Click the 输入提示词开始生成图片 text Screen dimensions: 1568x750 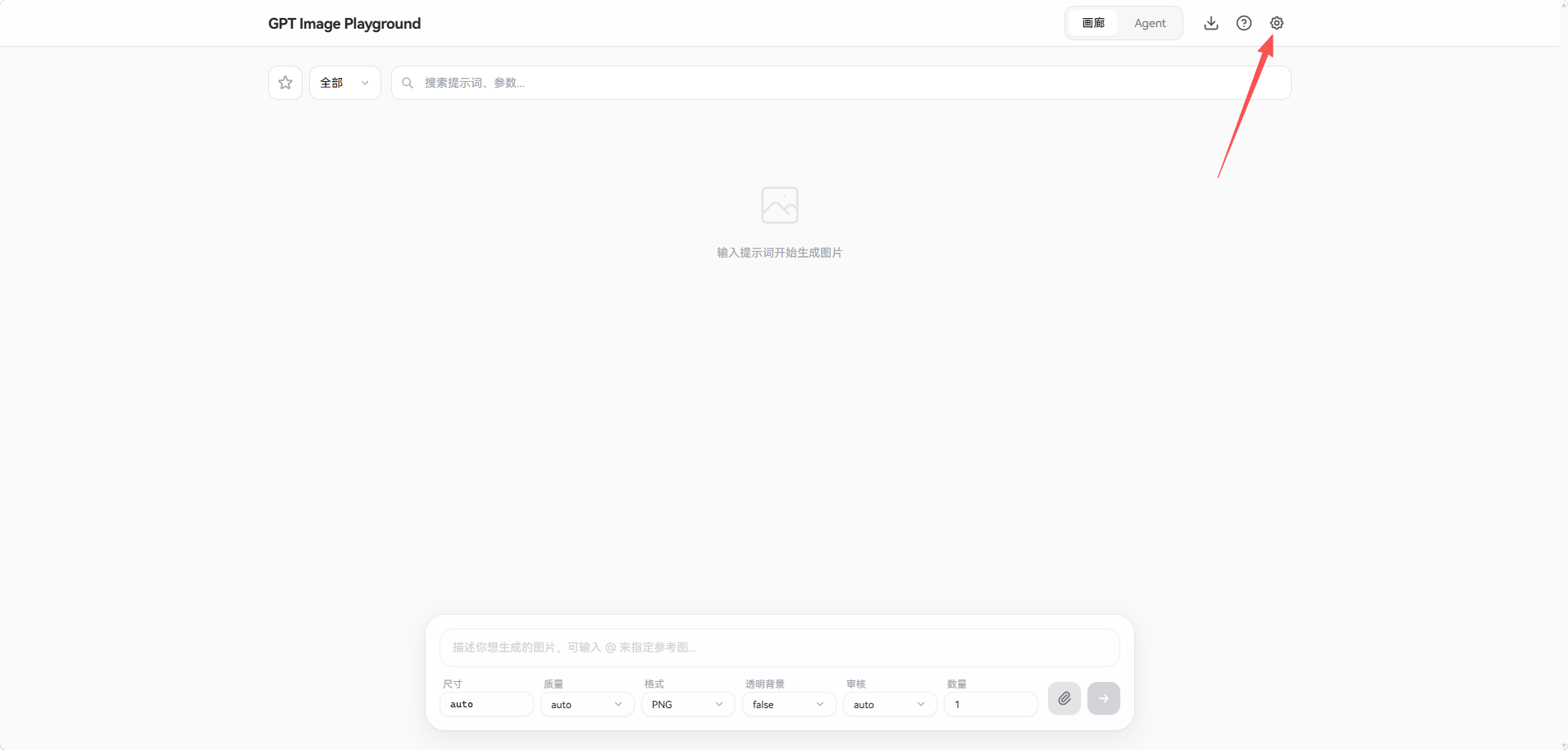click(x=780, y=253)
